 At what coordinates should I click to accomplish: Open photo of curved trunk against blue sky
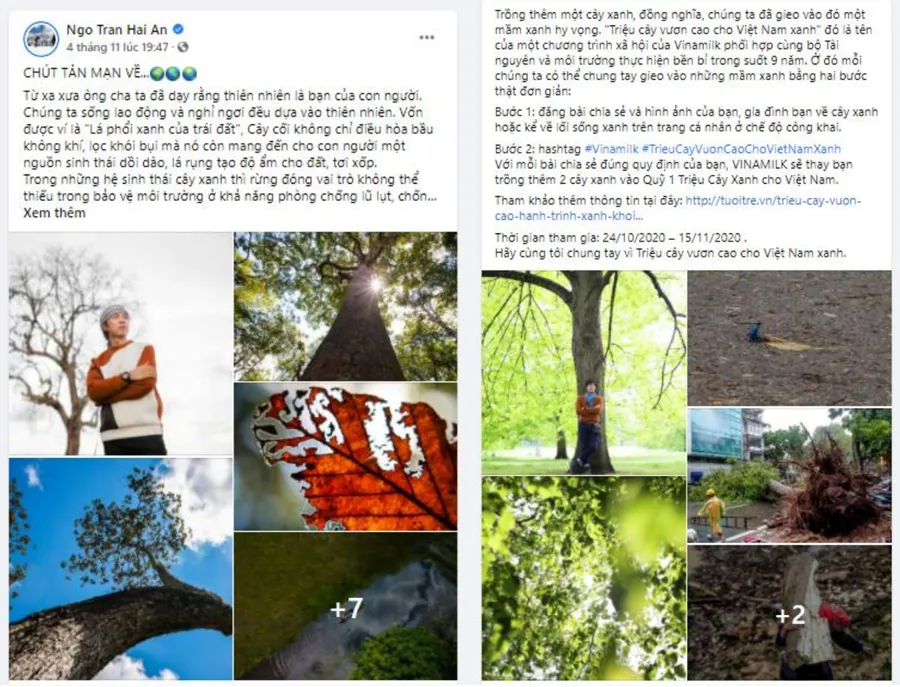click(x=121, y=569)
